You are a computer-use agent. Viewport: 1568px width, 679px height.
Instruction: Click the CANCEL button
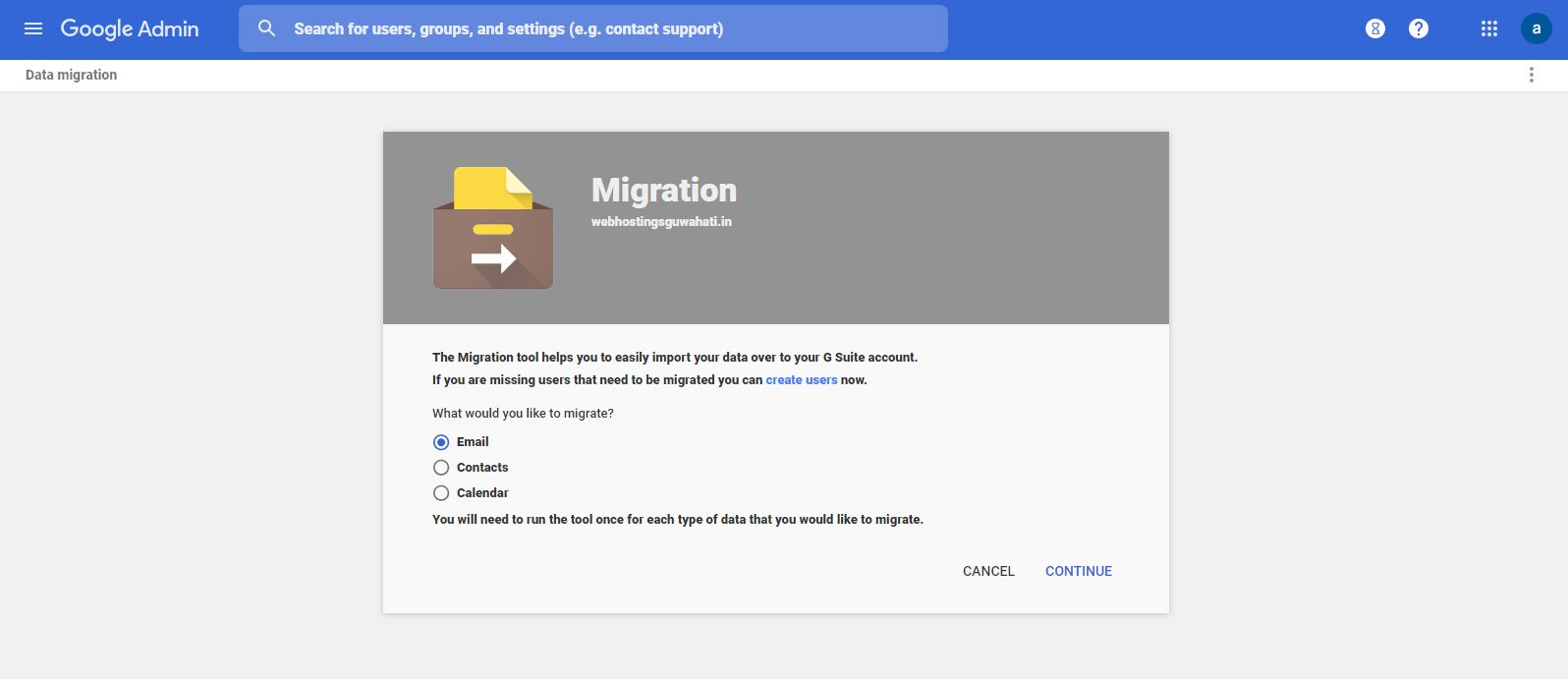988,571
